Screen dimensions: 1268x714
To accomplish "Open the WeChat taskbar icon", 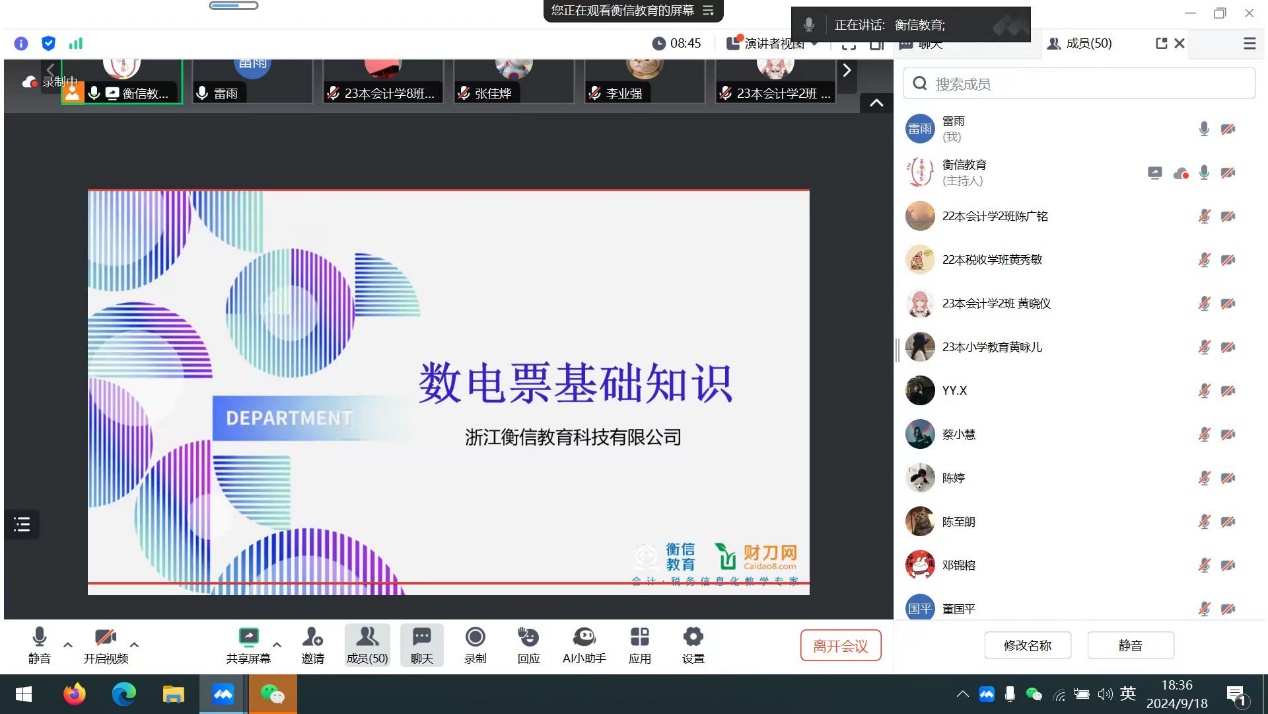I will tap(272, 694).
